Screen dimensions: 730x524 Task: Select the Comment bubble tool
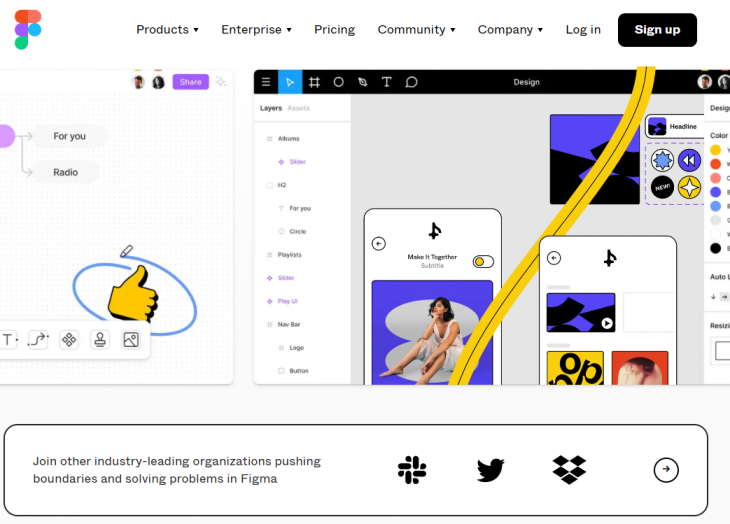tap(411, 82)
